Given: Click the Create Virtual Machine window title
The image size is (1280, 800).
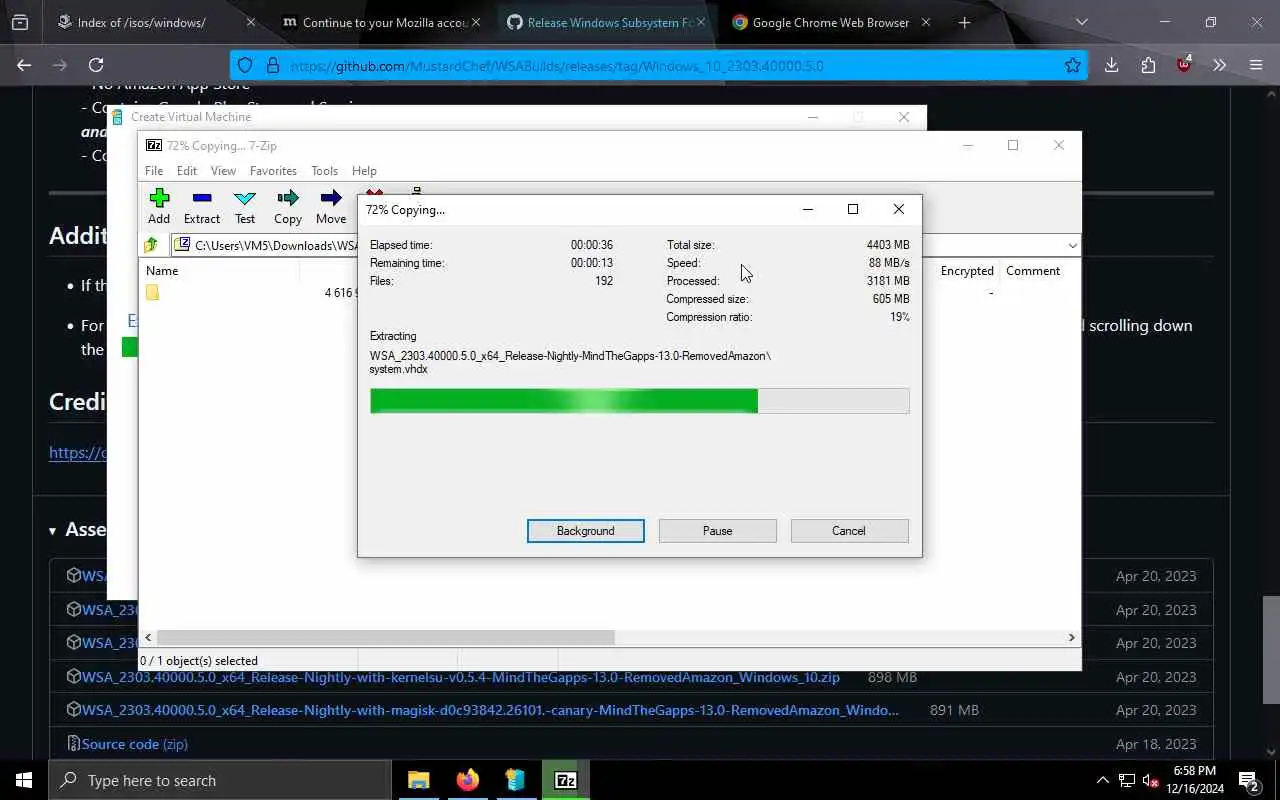Looking at the screenshot, I should click(x=191, y=117).
